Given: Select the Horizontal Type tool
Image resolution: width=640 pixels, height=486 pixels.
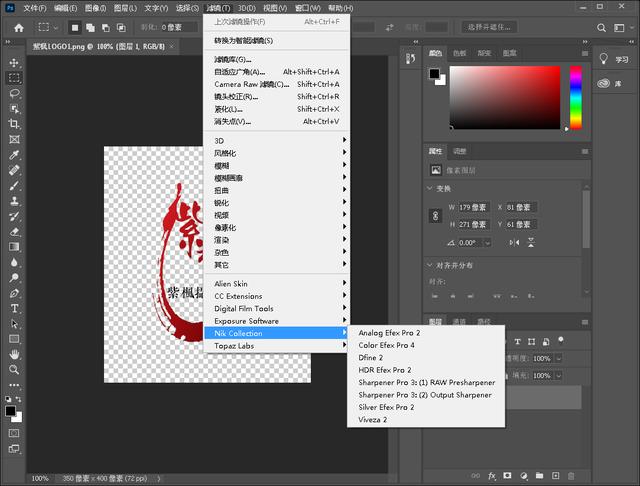Looking at the screenshot, I should click(x=14, y=308).
